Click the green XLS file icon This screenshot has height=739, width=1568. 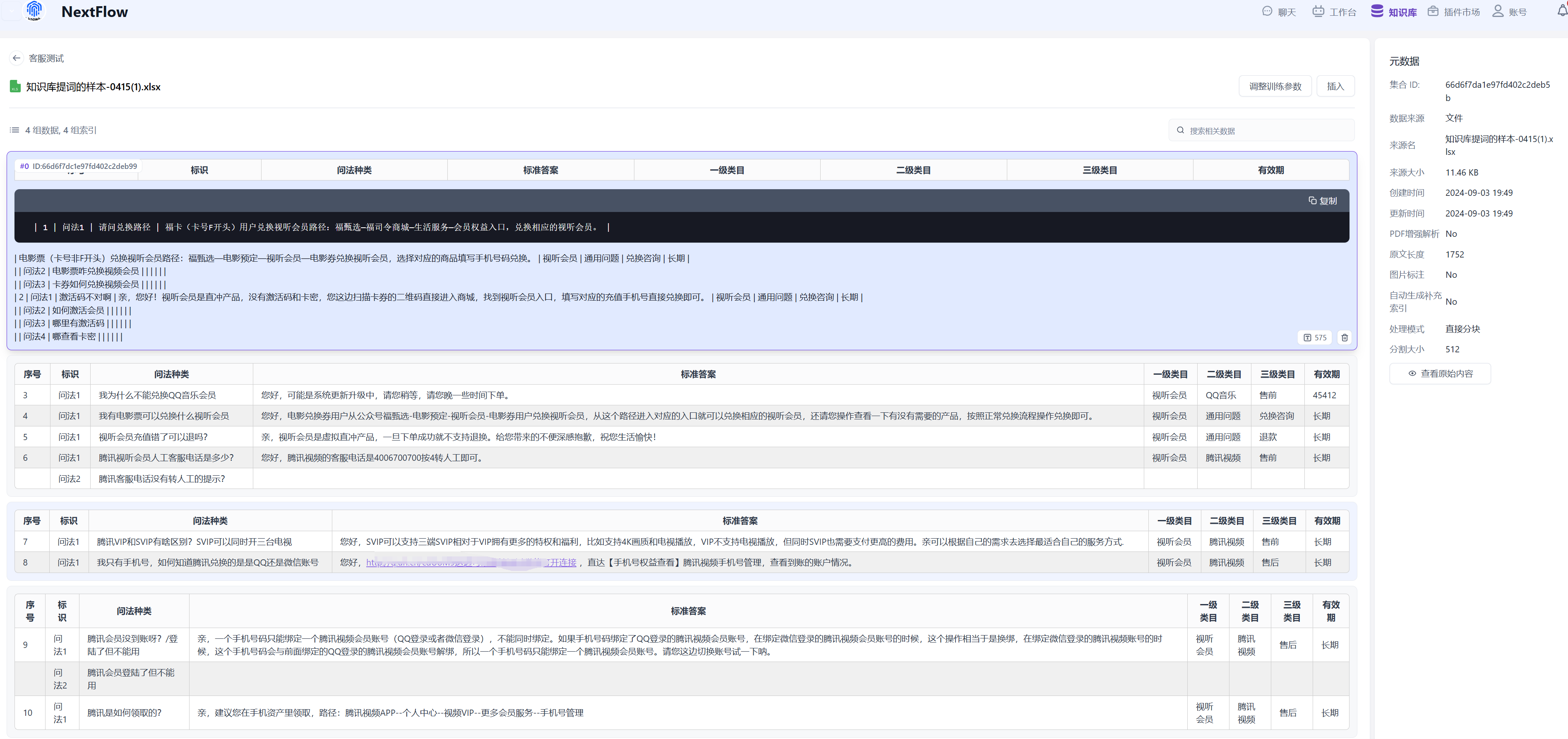(15, 87)
